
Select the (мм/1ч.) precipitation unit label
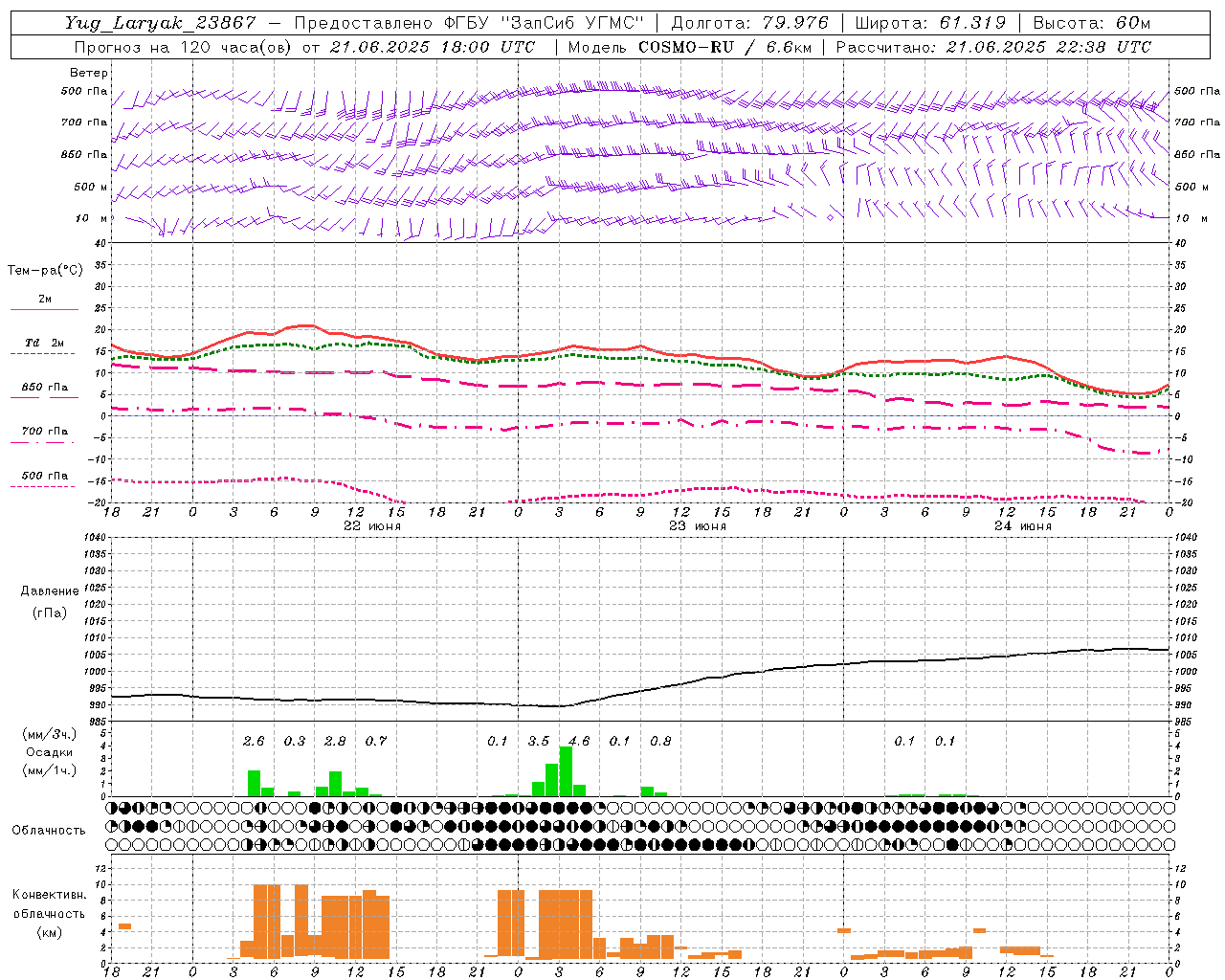click(50, 769)
